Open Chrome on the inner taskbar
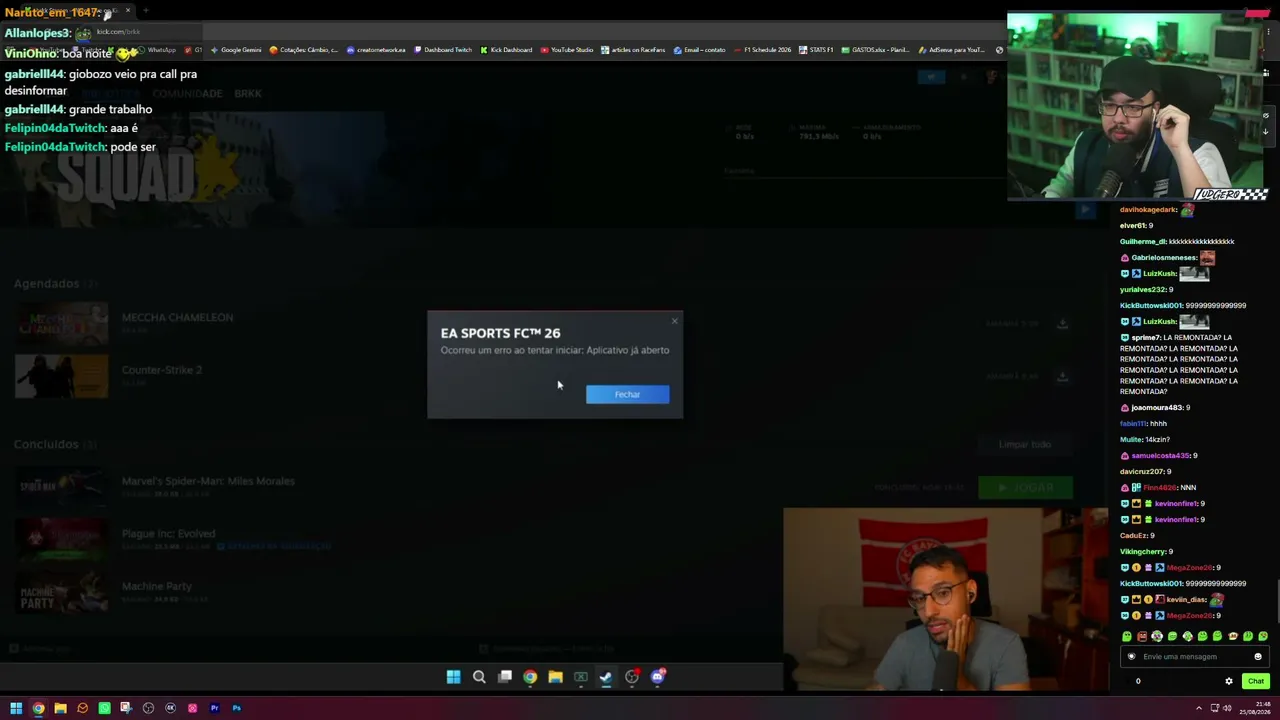This screenshot has width=1280, height=720. (x=530, y=677)
